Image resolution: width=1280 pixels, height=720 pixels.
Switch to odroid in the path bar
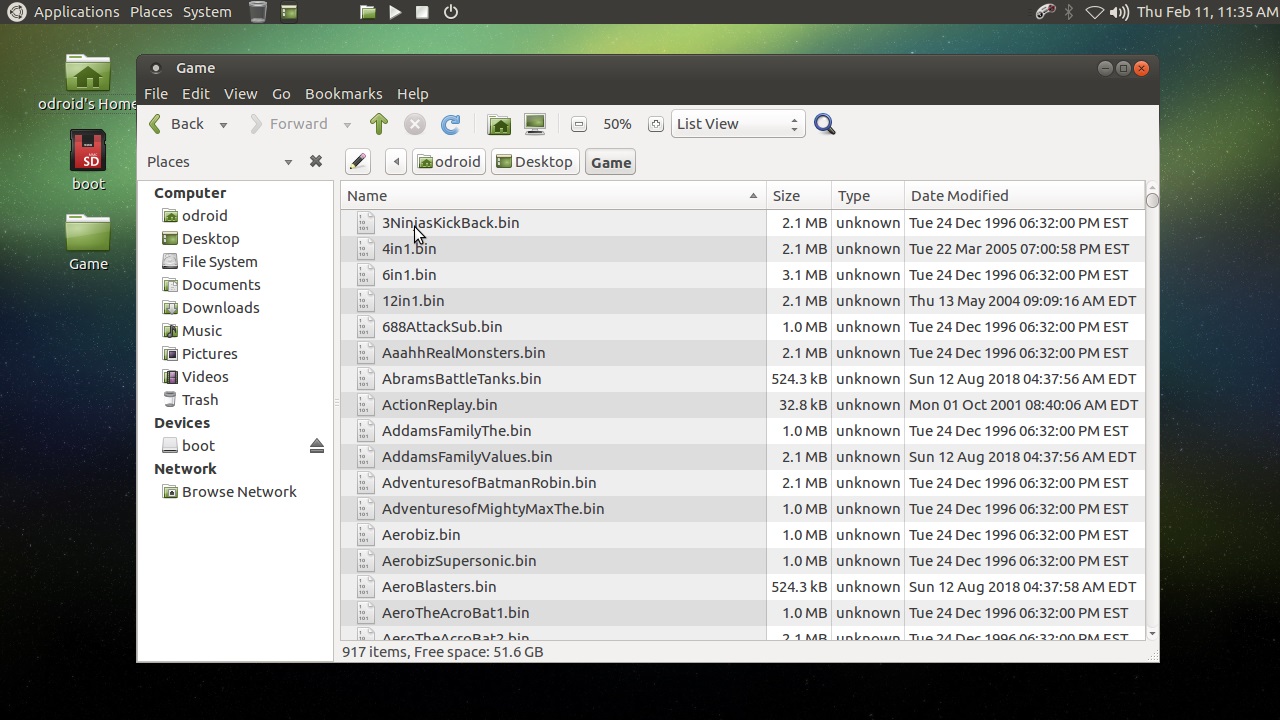pyautogui.click(x=449, y=162)
